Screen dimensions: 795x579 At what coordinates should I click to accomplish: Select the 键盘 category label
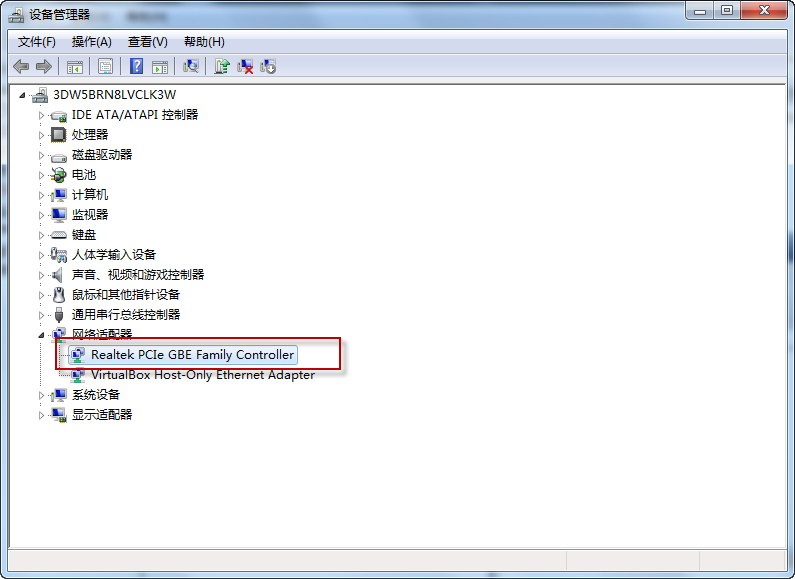pyautogui.click(x=84, y=235)
